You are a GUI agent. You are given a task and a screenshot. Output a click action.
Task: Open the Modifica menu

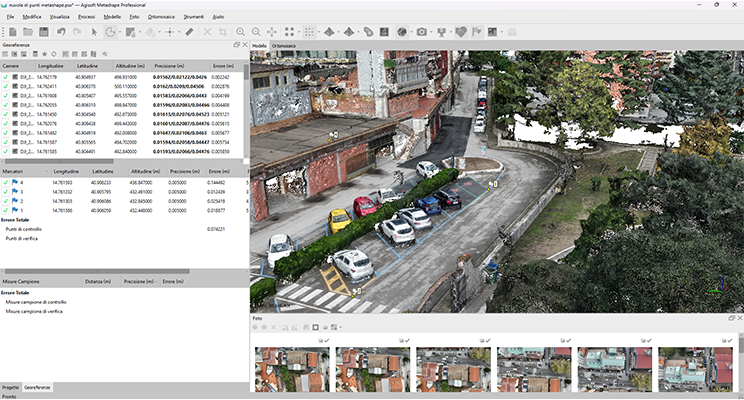point(32,17)
